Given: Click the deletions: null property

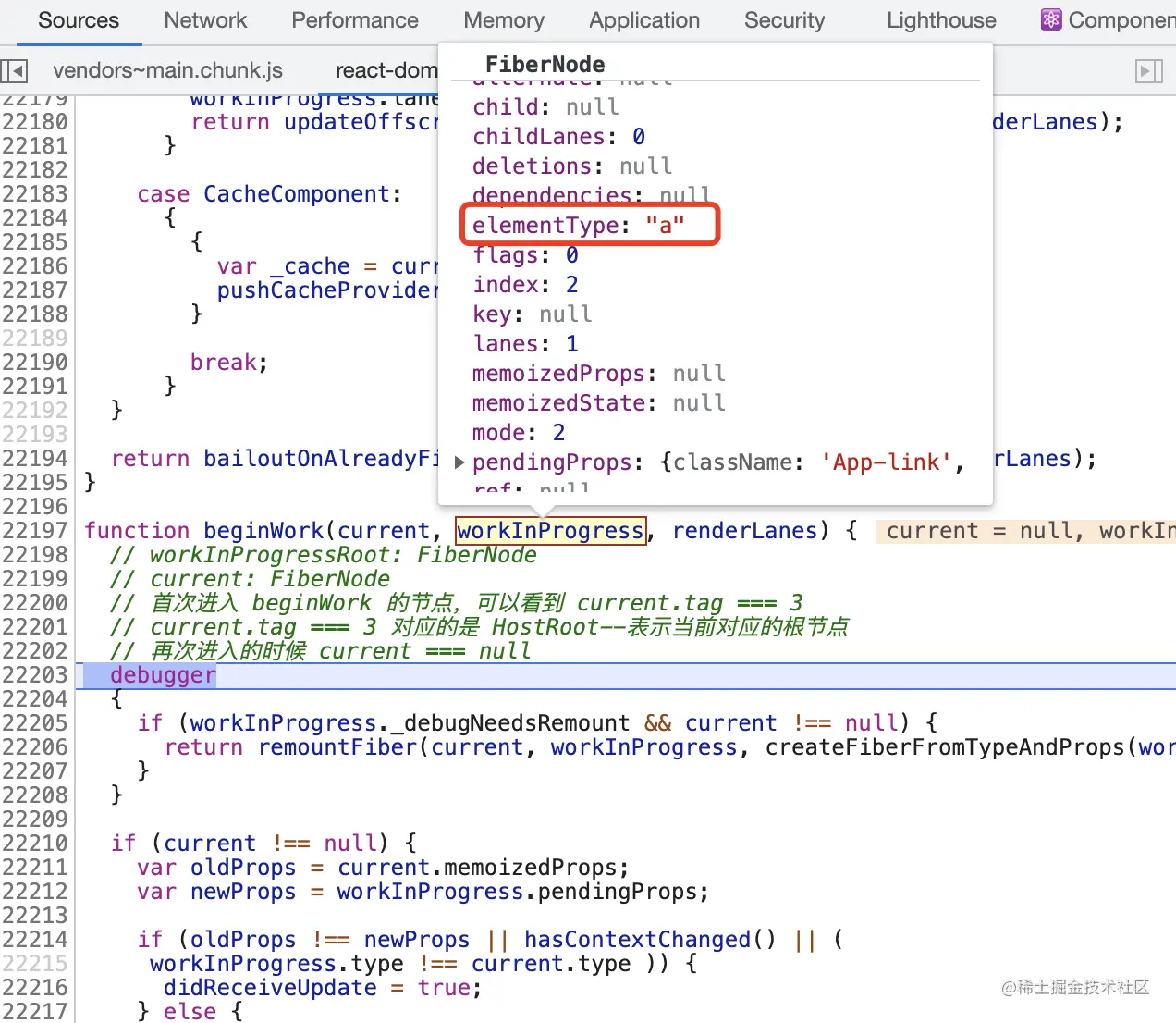Looking at the screenshot, I should coord(572,166).
